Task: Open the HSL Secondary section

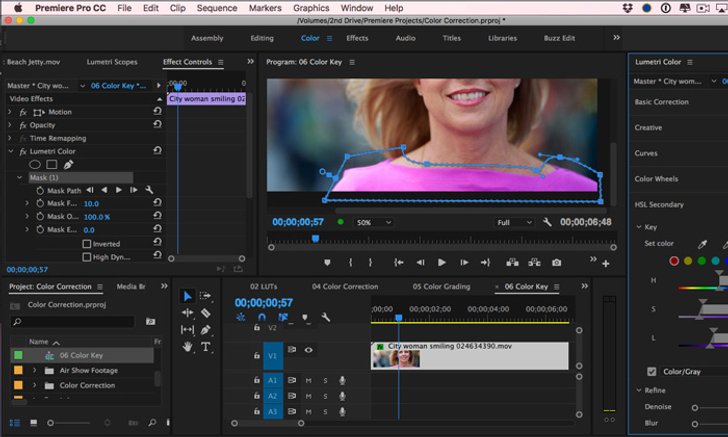Action: [x=659, y=204]
